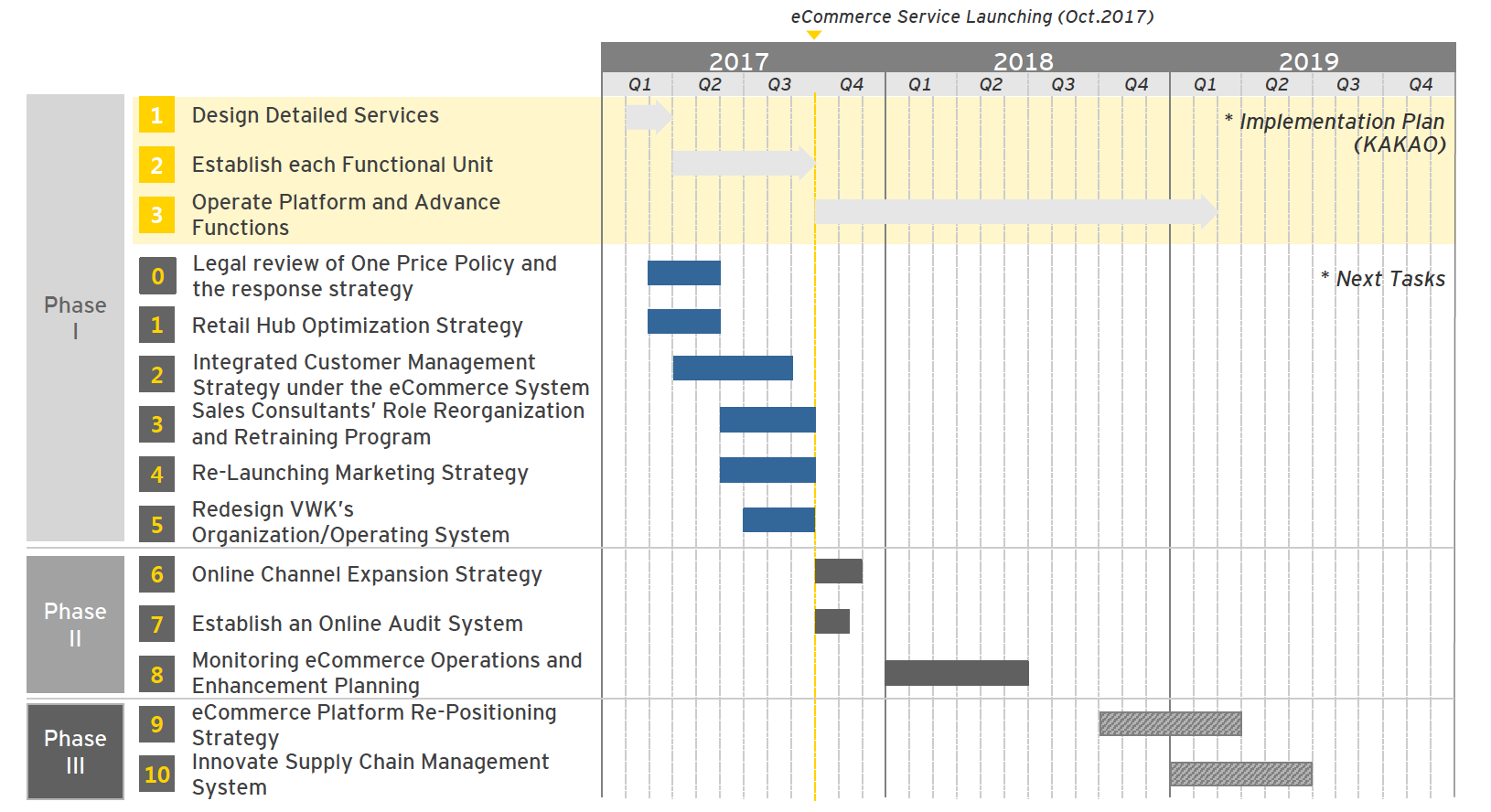
Task: Click the Establish each Functional Unit arrow bar
Action: pos(743,163)
